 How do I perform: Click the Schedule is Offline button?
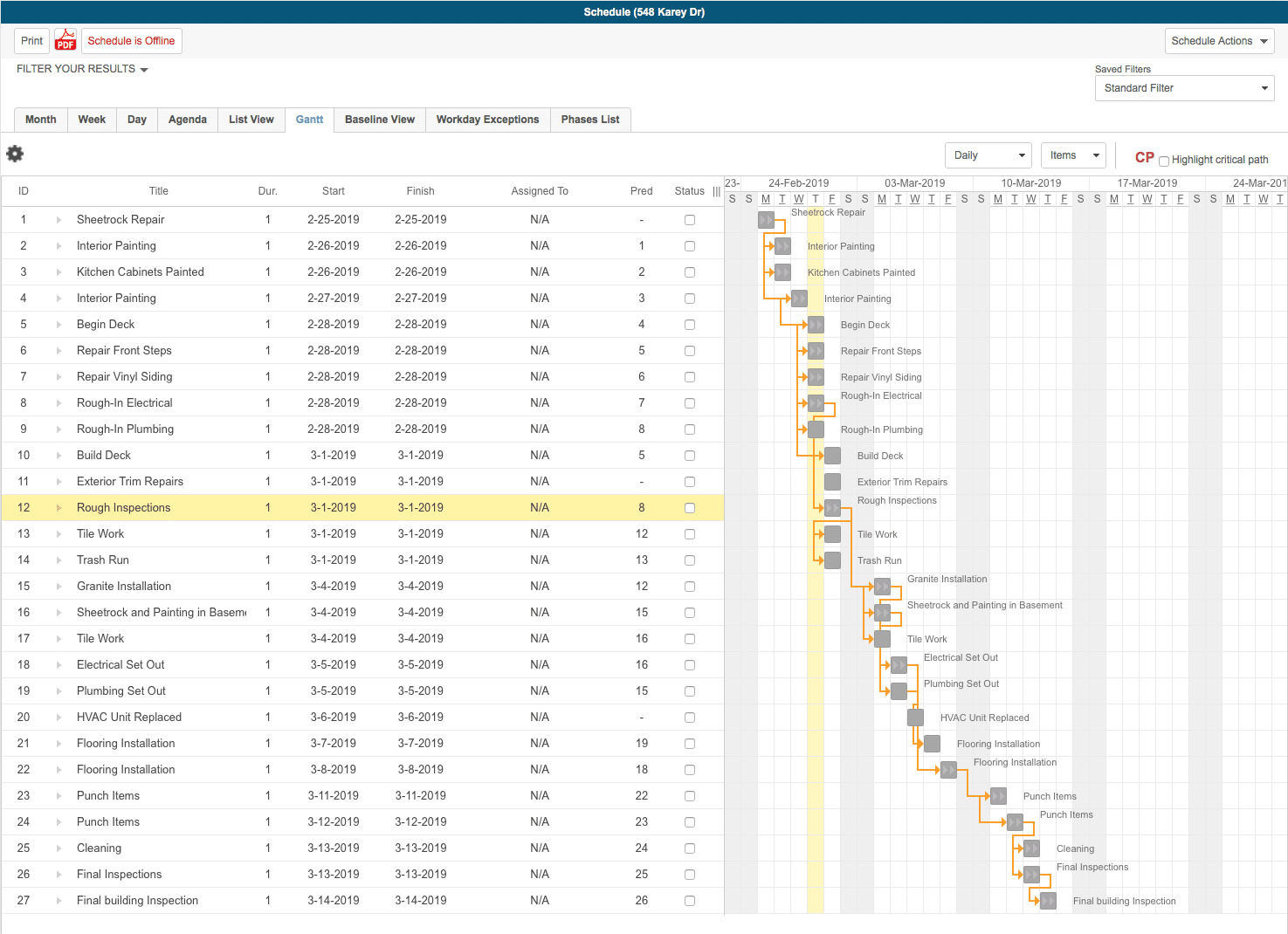(x=131, y=41)
